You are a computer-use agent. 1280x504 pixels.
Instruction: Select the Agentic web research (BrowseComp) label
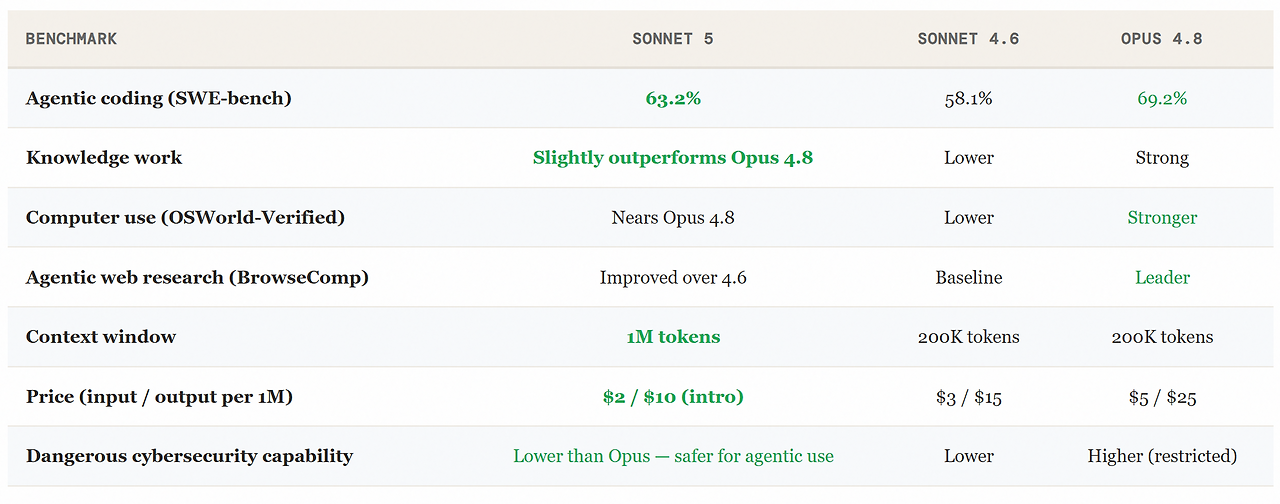197,277
